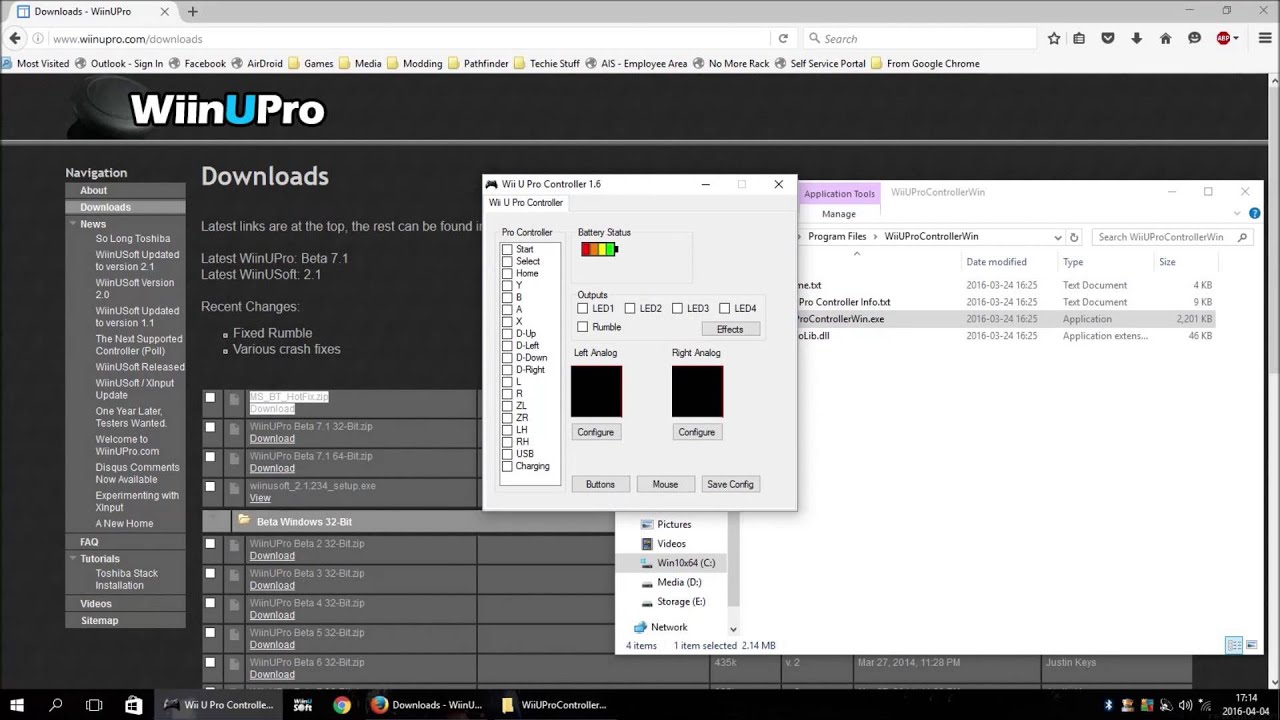1280x720 pixels.
Task: Tick the D-Up checkbox
Action: pyautogui.click(x=507, y=333)
